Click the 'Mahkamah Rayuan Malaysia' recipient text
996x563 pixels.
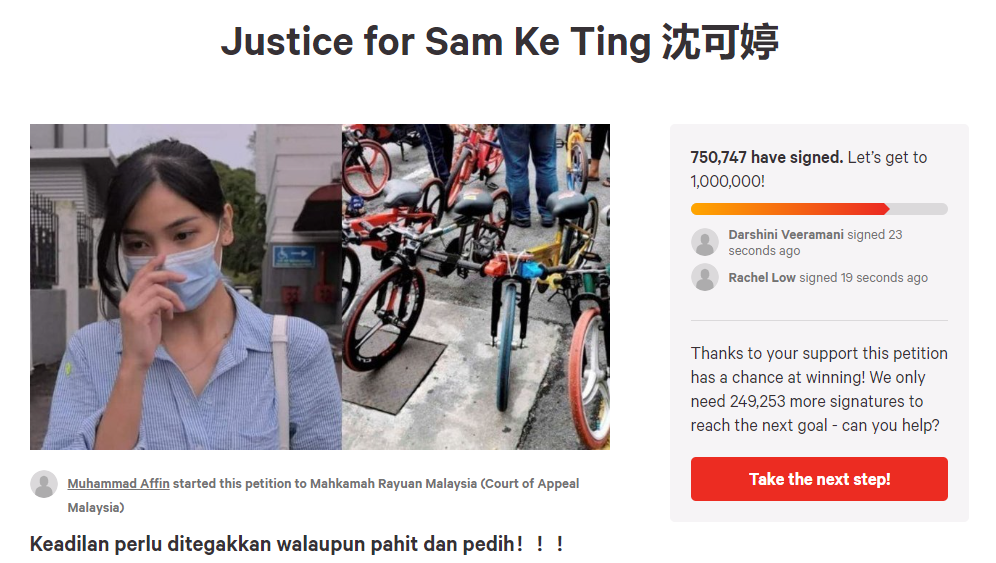393,484
